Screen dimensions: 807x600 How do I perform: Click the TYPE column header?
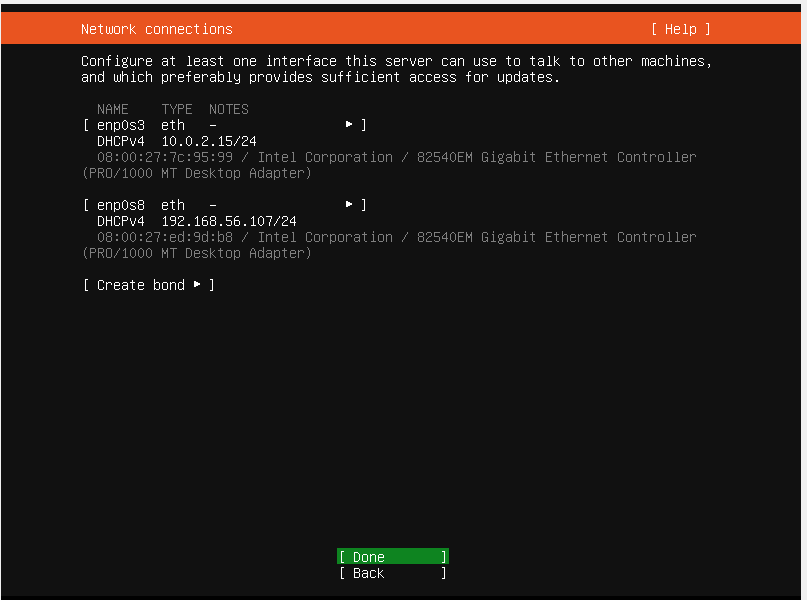coord(177,109)
